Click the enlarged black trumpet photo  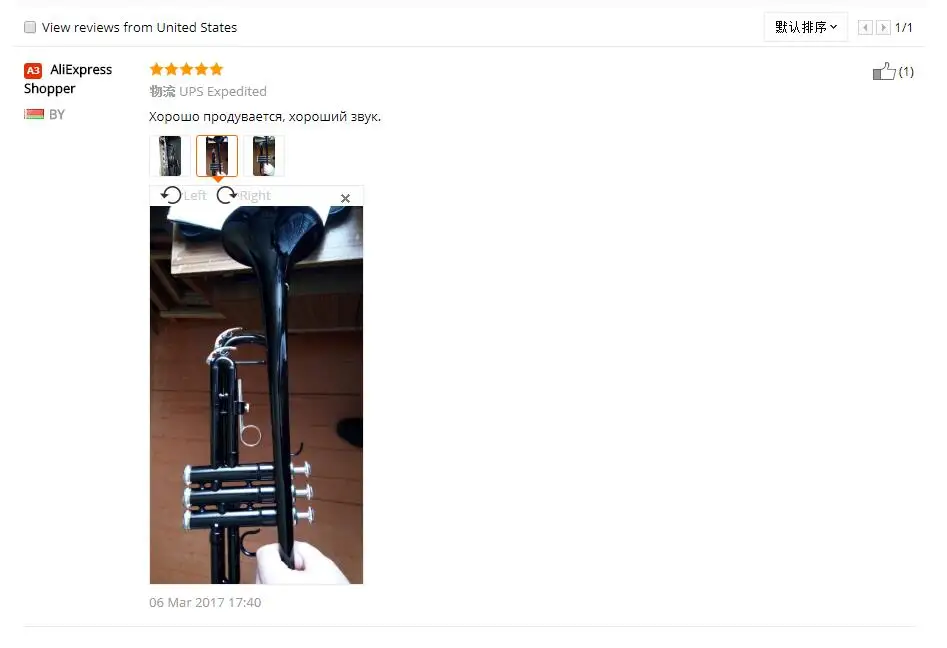click(x=256, y=395)
